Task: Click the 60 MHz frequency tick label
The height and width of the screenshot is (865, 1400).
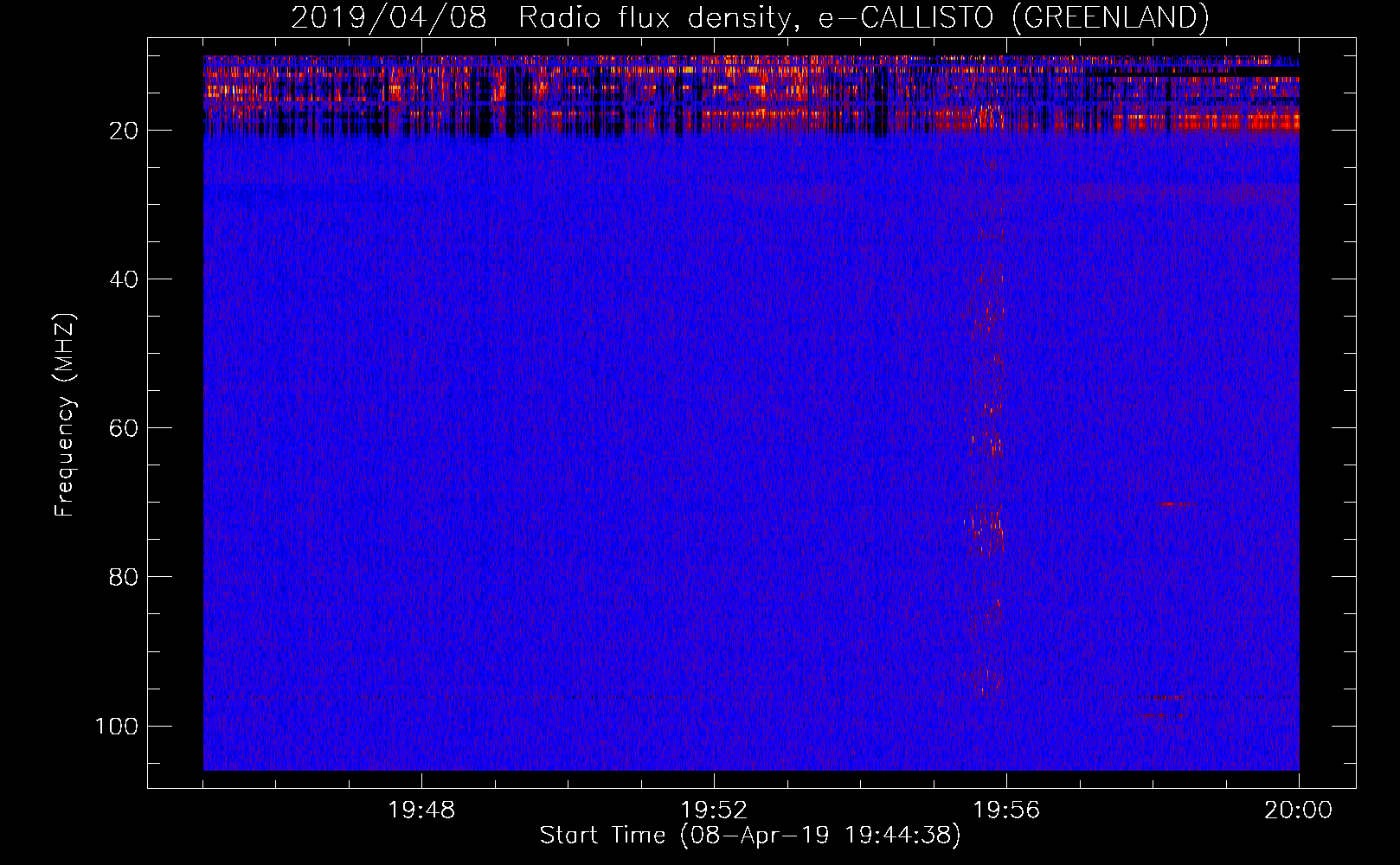Action: 124,428
